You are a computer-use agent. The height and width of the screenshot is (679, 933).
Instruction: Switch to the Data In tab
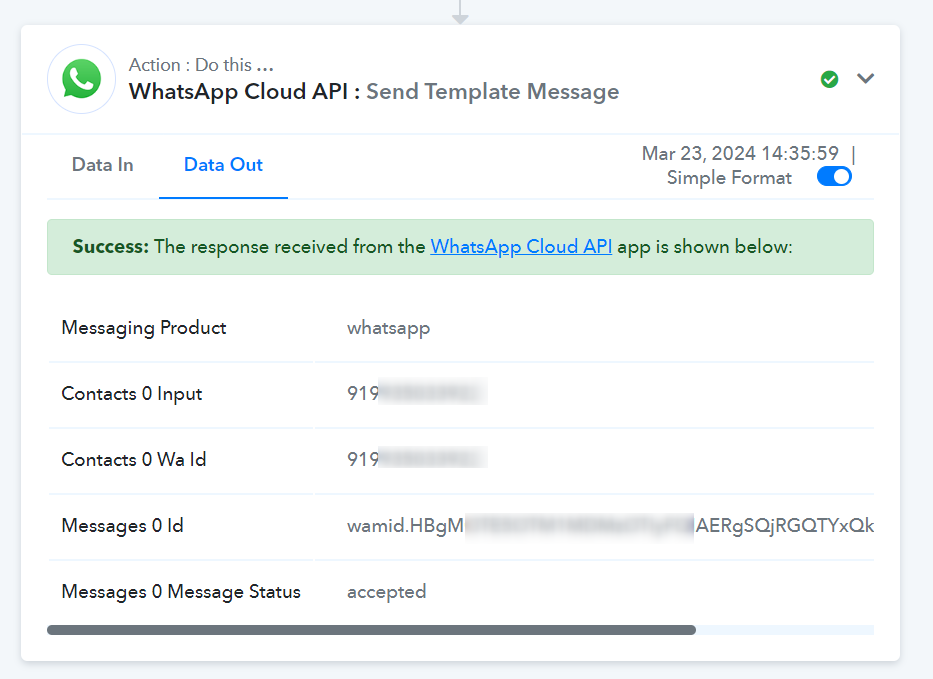tap(102, 165)
